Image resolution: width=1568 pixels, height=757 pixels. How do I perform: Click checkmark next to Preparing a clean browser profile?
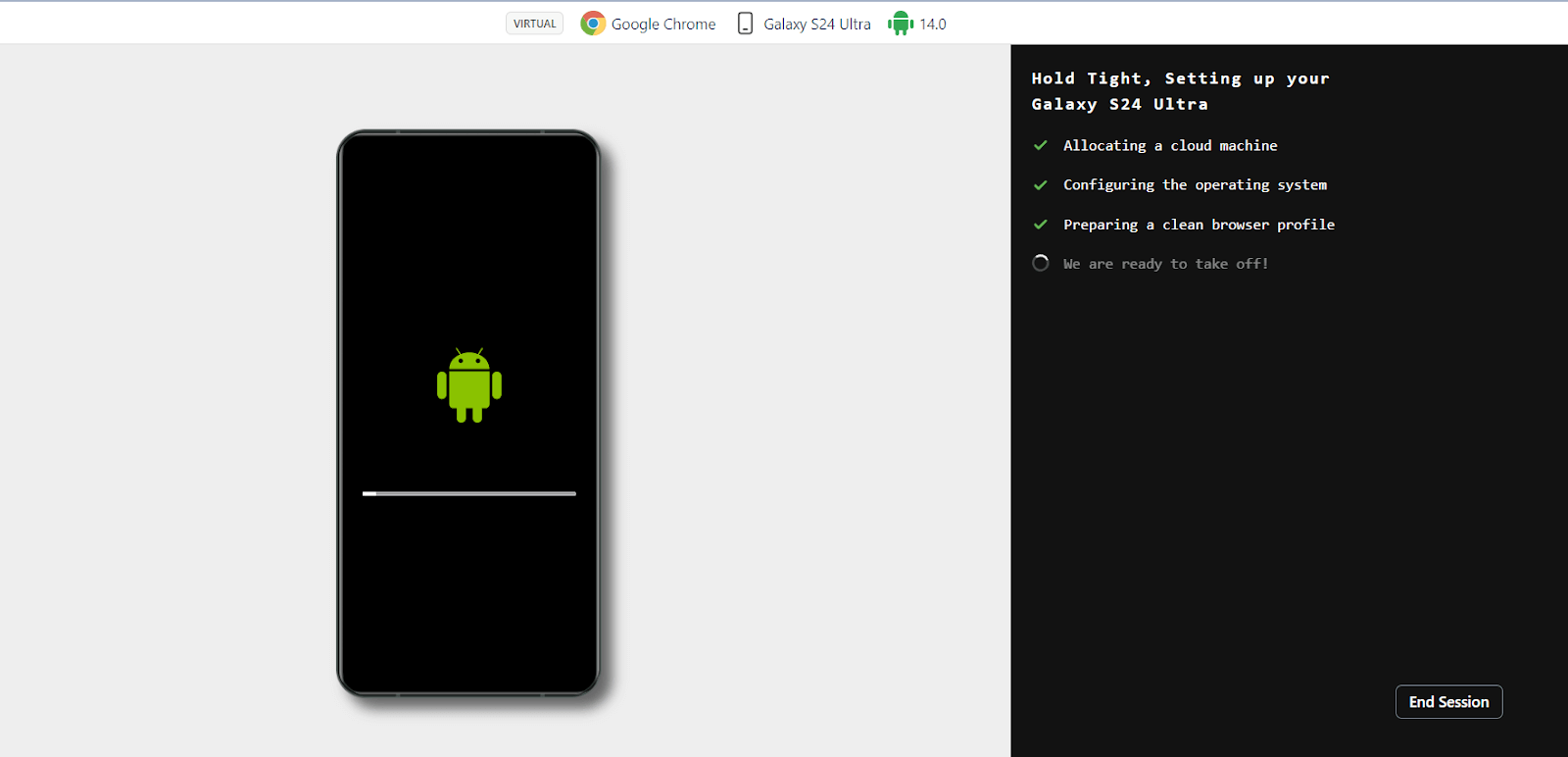(1041, 225)
